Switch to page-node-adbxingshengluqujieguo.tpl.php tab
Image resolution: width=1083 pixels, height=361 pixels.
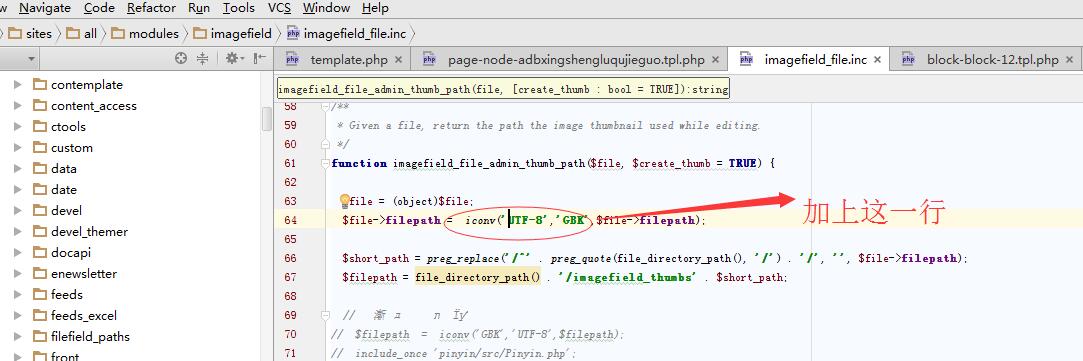576,60
